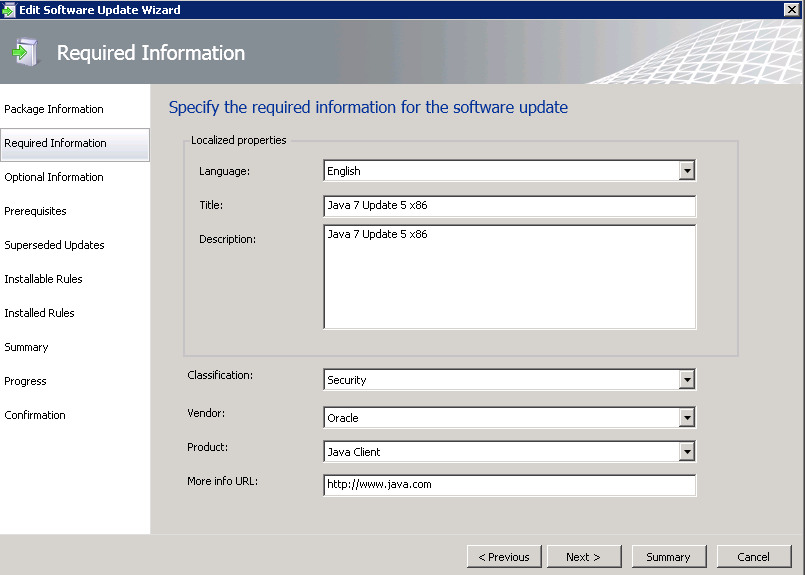Close the Edit Software Update Wizard window
This screenshot has height=575, width=805.
(792, 9)
